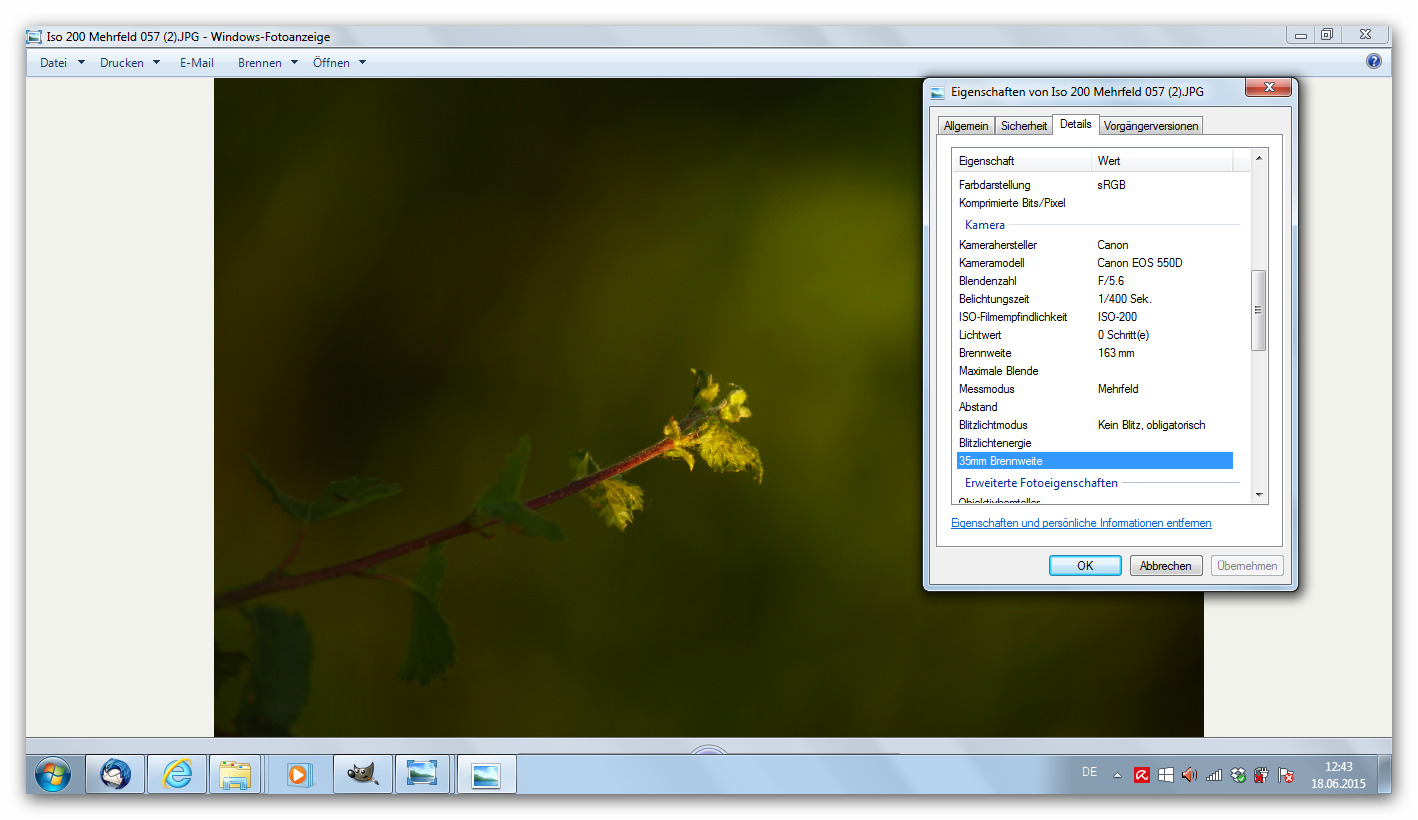Click 'Kein Blitz, obligatorisch' value
This screenshot has height=820, width=1418.
pos(1151,425)
